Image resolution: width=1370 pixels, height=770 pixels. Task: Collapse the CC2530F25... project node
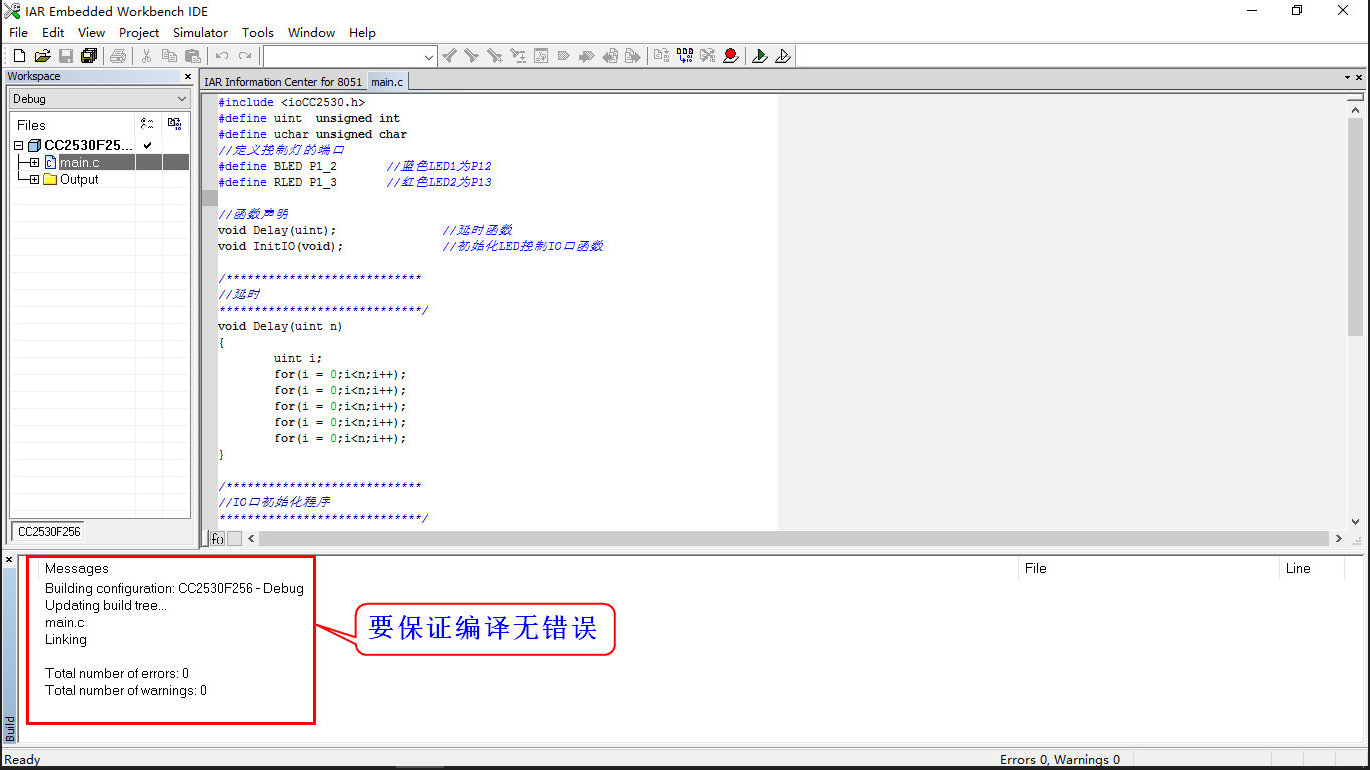tap(19, 146)
